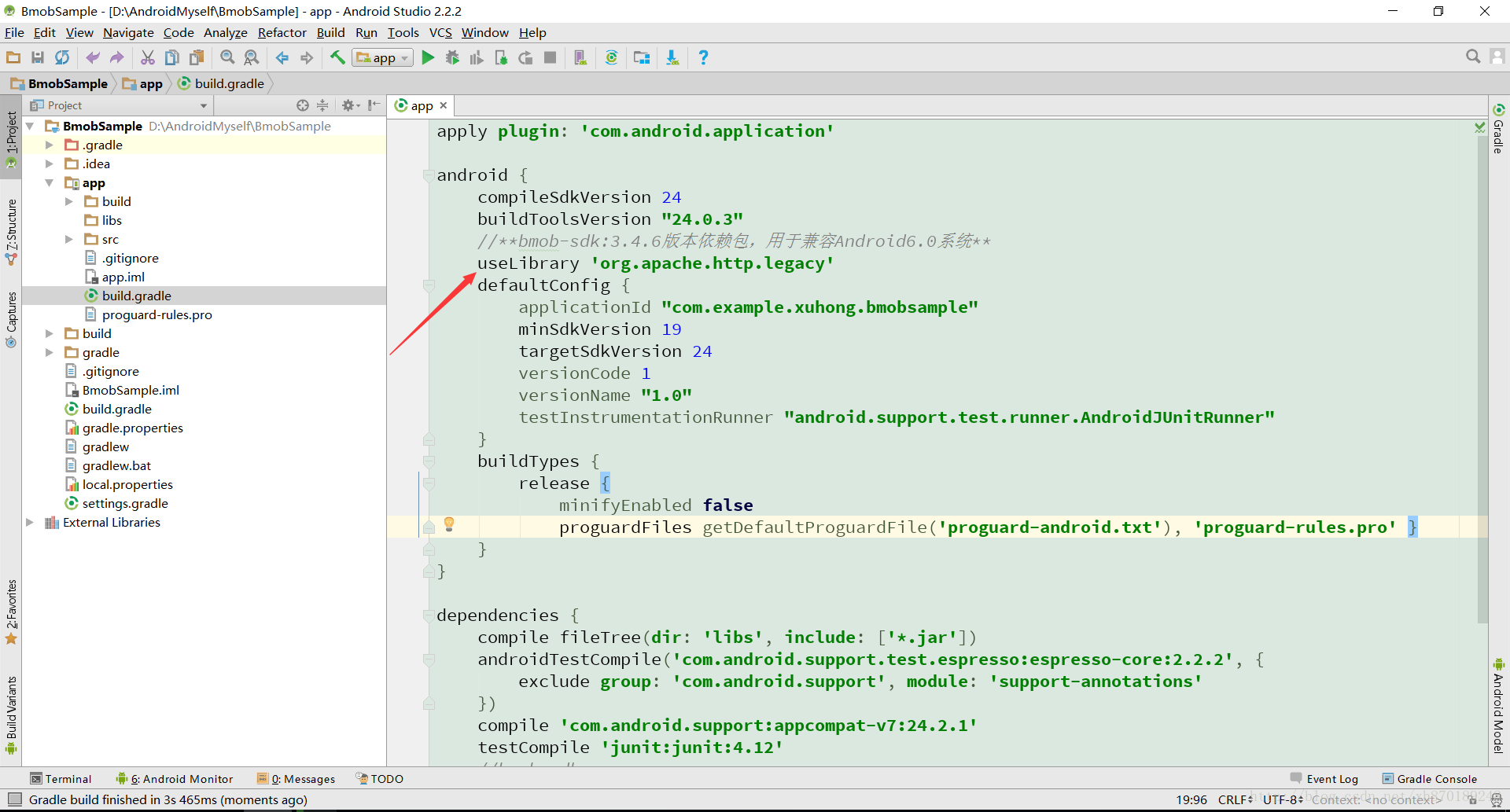Click the Synchronize icon in toolbar

click(62, 57)
